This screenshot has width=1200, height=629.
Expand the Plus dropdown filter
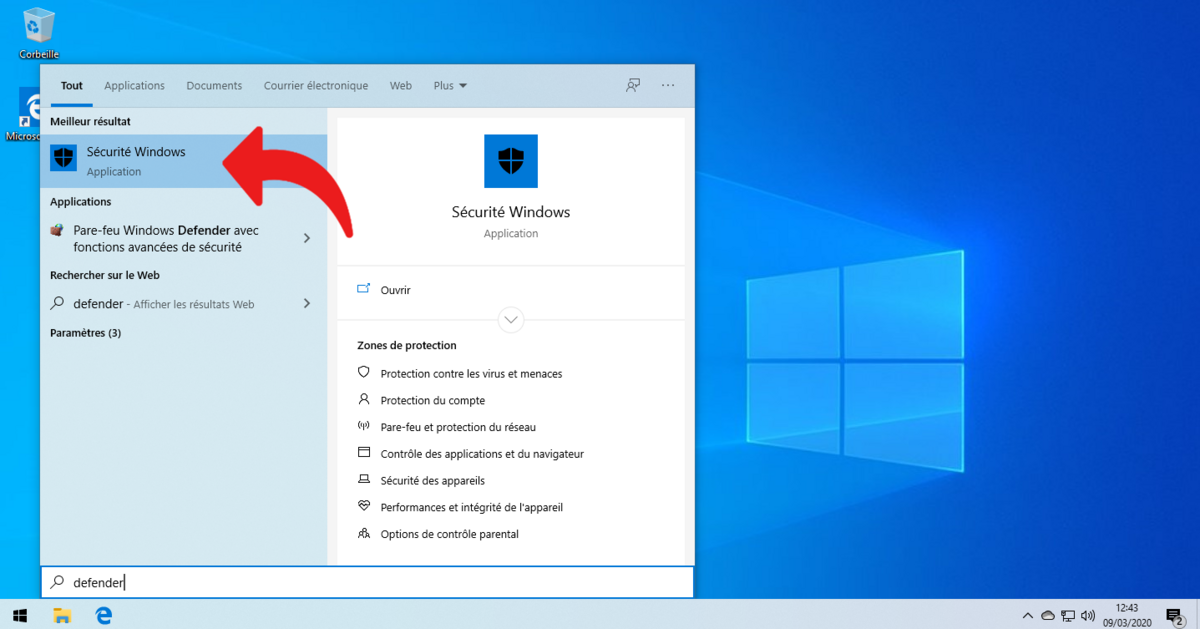(x=450, y=86)
